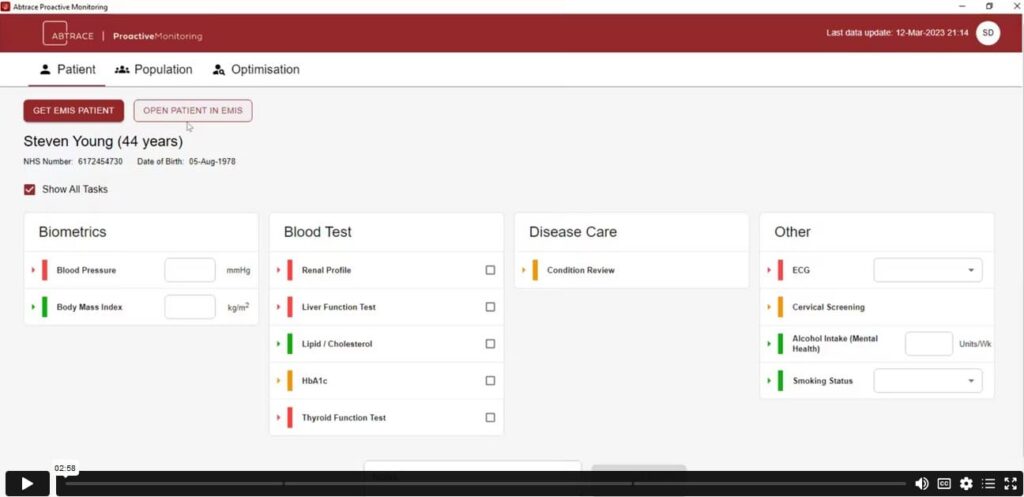Click the Alcohol Intake Units/Wk input field
This screenshot has height=497, width=1024.
[929, 344]
